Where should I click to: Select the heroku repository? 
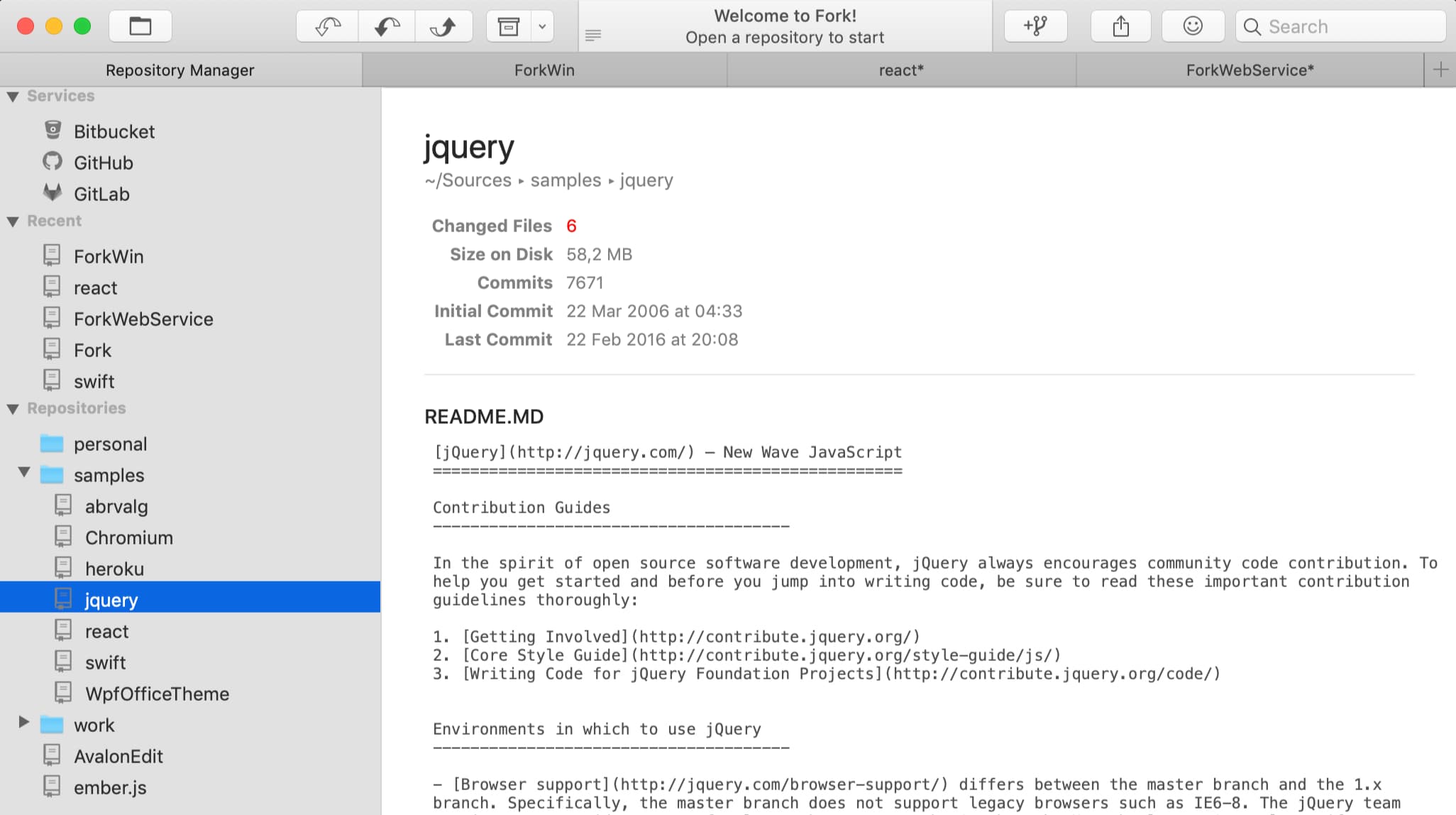[x=114, y=569]
